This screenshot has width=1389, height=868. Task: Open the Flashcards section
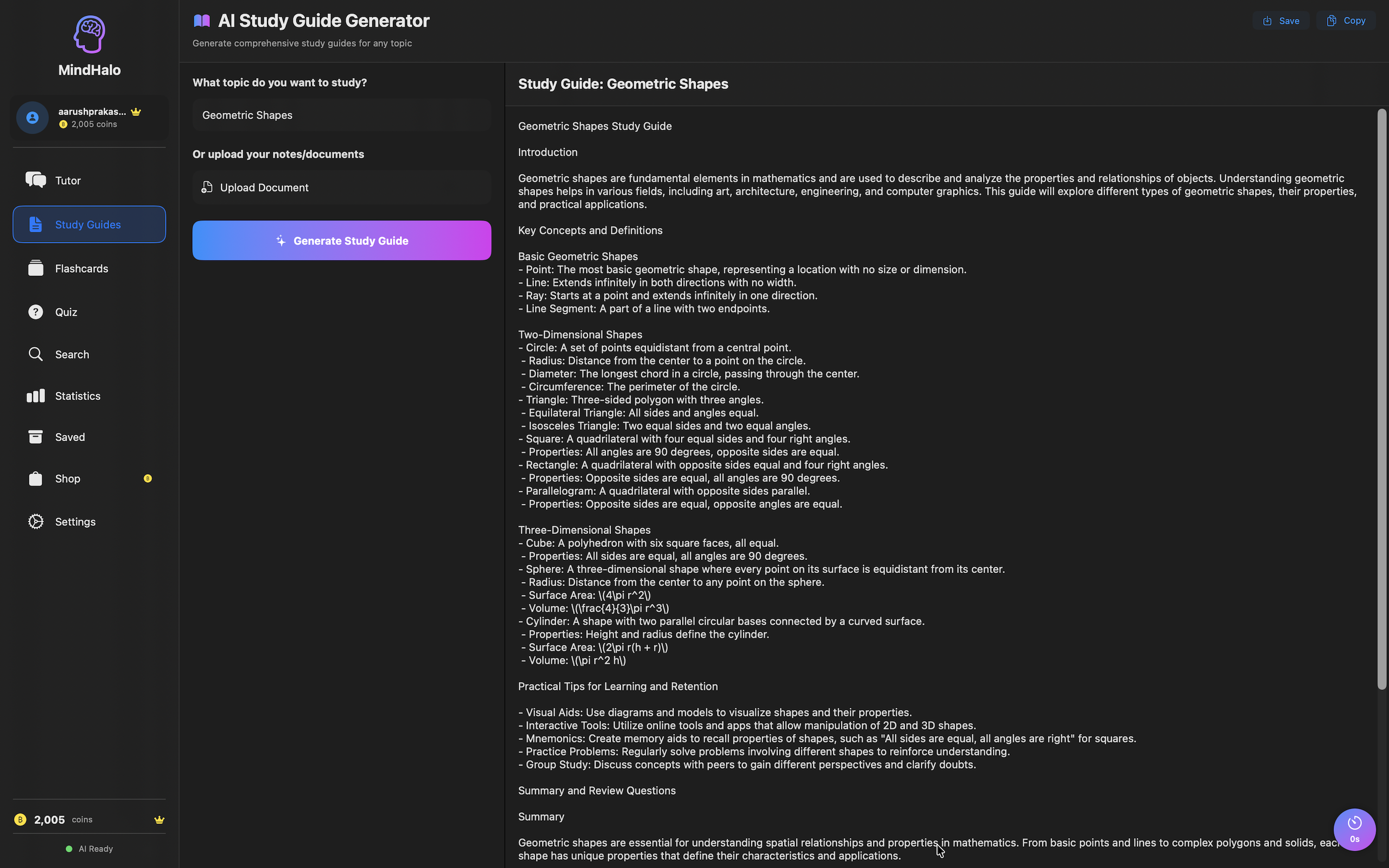(x=81, y=267)
